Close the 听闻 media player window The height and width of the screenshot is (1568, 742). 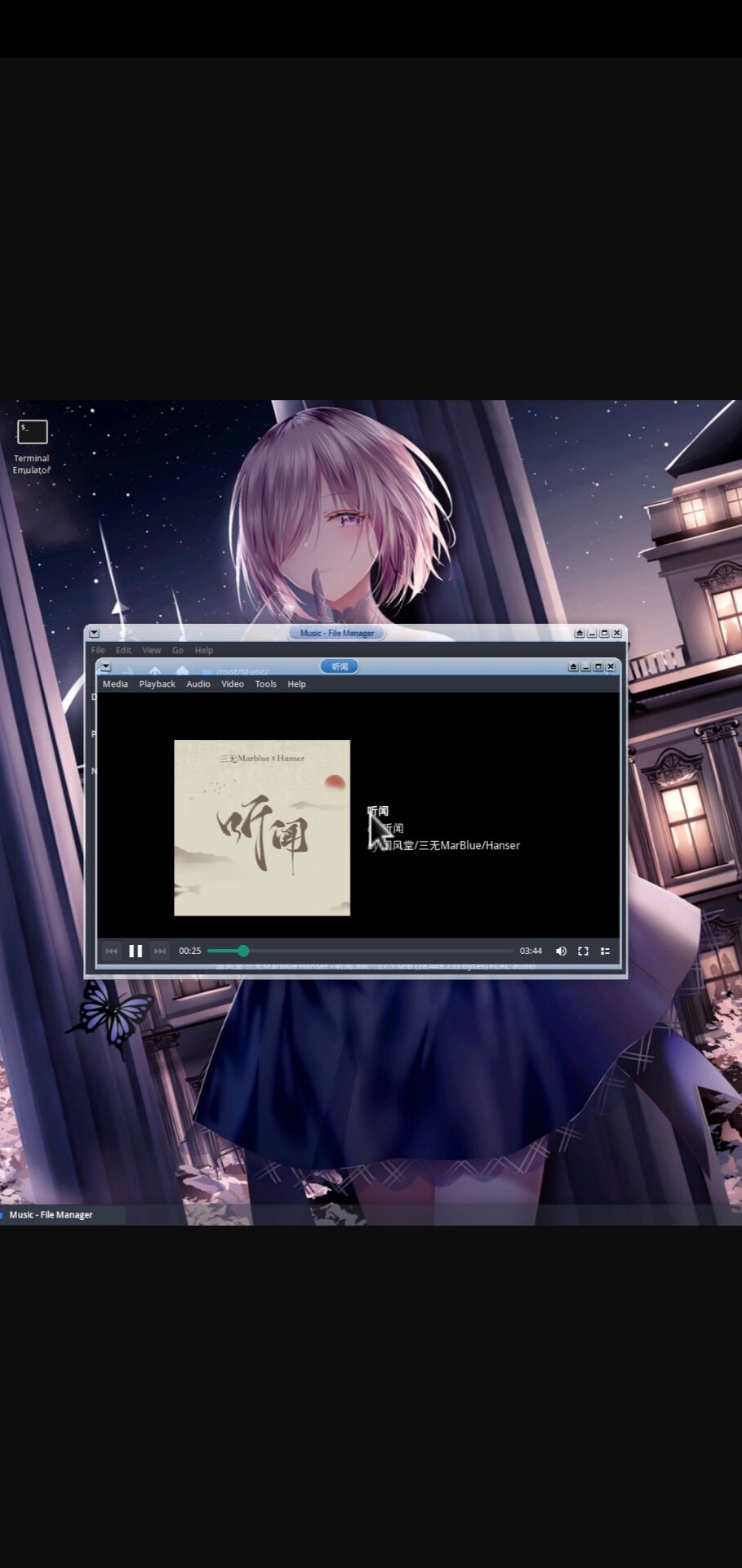tap(610, 666)
